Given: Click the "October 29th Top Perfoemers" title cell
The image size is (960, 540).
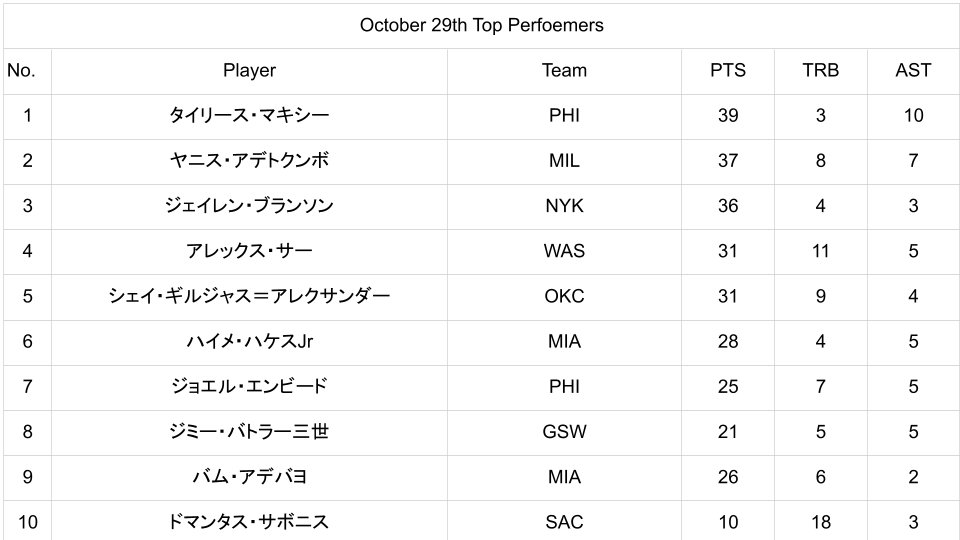Looking at the screenshot, I should pos(481,25).
